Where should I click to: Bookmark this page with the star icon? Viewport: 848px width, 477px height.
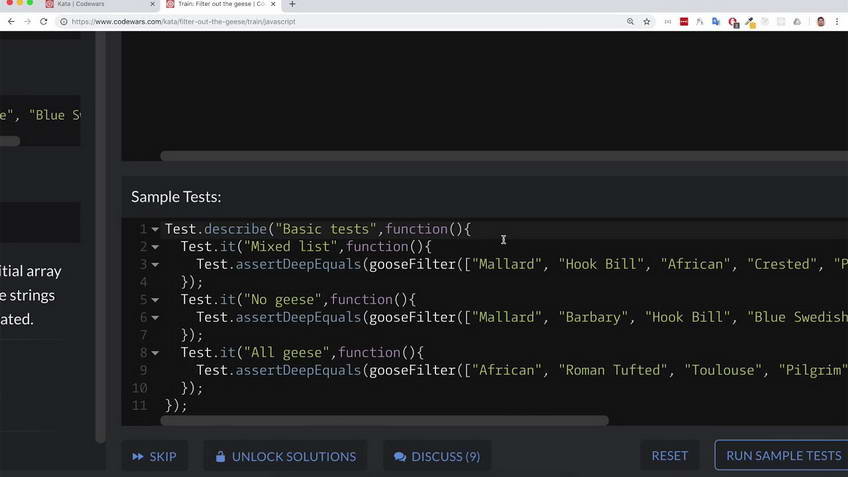tap(646, 22)
